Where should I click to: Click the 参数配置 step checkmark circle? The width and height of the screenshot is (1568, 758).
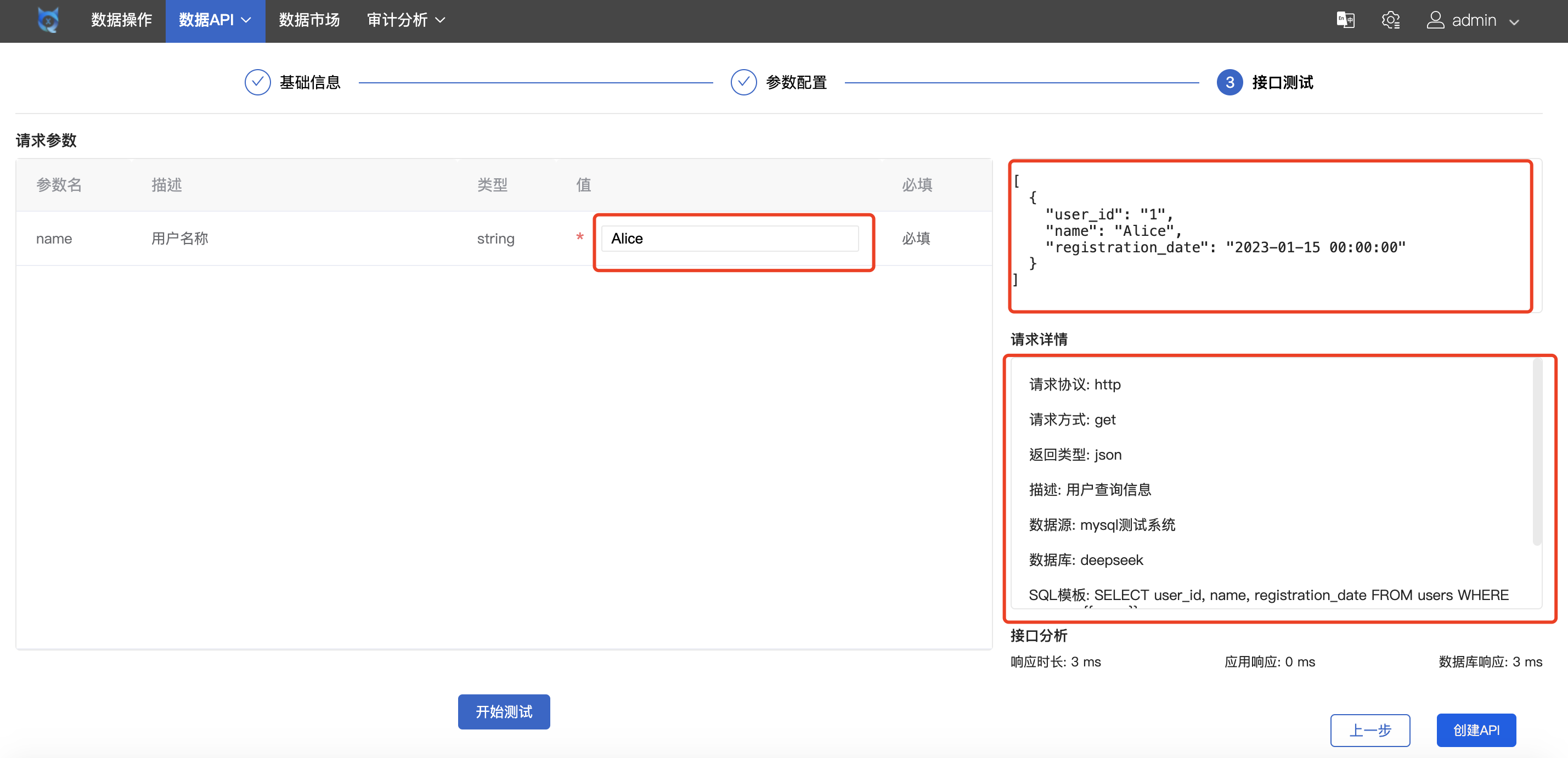pos(743,82)
